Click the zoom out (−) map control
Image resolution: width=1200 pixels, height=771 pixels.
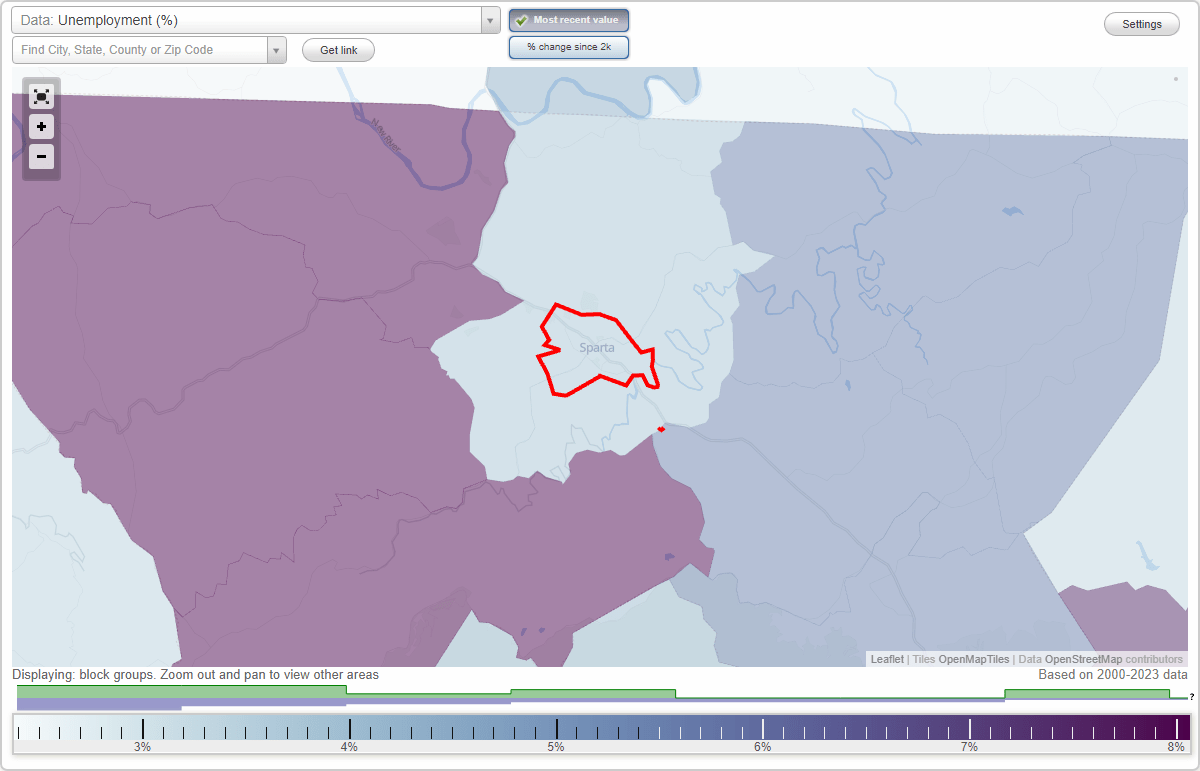click(41, 156)
